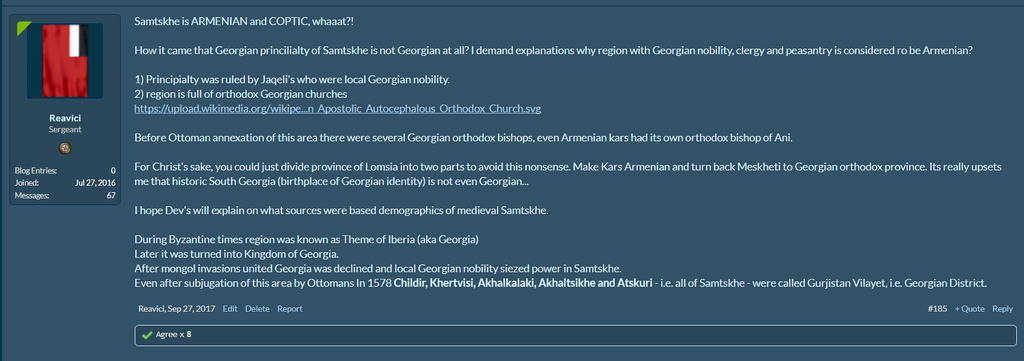Click the Jul 27, 2016 joined date
The height and width of the screenshot is (361, 1024).
(95, 183)
